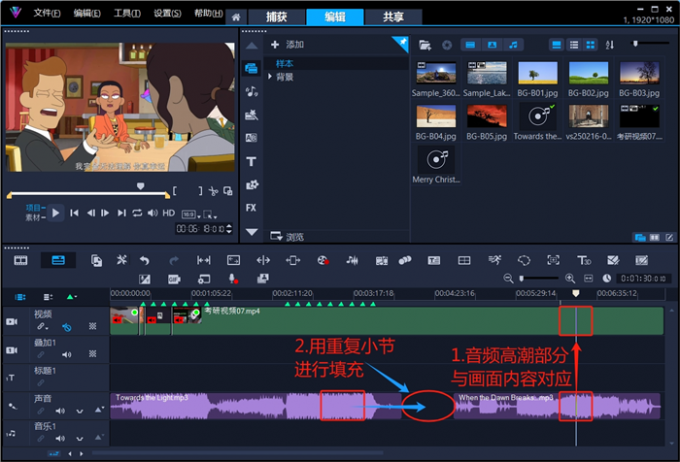This screenshot has width=680, height=462.
Task: Click the microphone record icon
Action: (x=232, y=278)
